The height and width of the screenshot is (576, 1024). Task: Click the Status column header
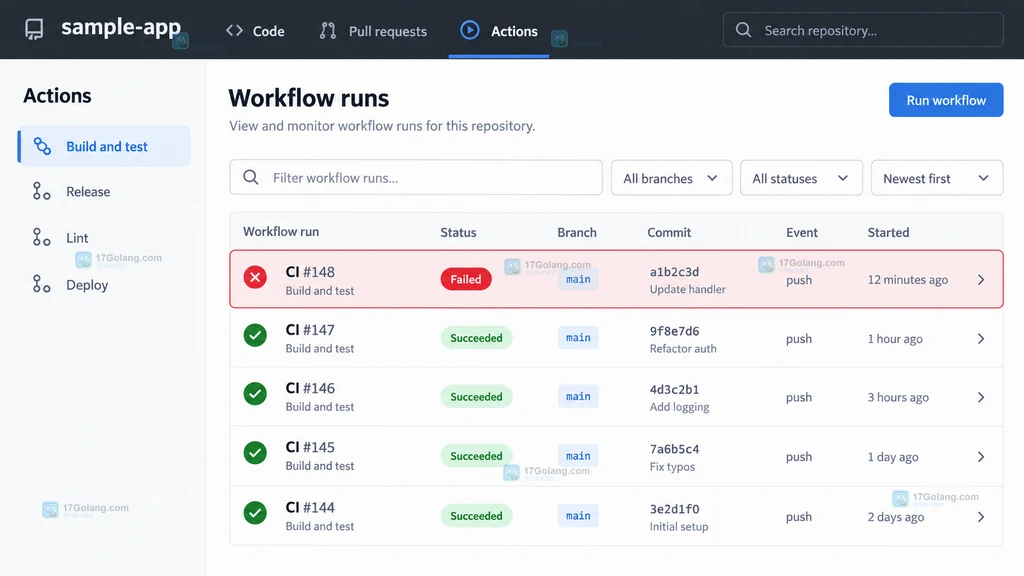click(x=458, y=232)
